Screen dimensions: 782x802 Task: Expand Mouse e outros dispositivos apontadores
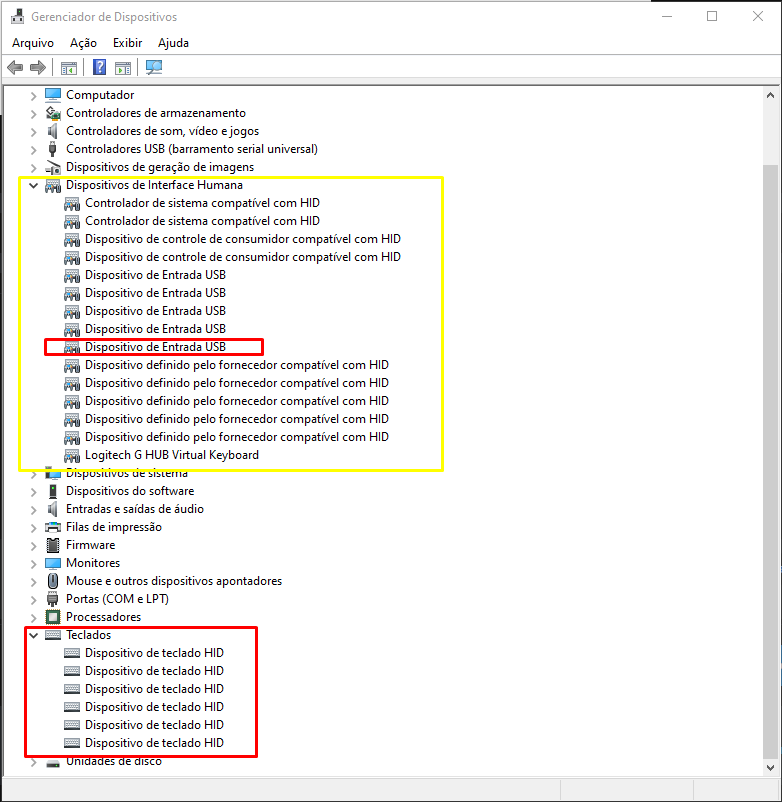[x=33, y=582]
